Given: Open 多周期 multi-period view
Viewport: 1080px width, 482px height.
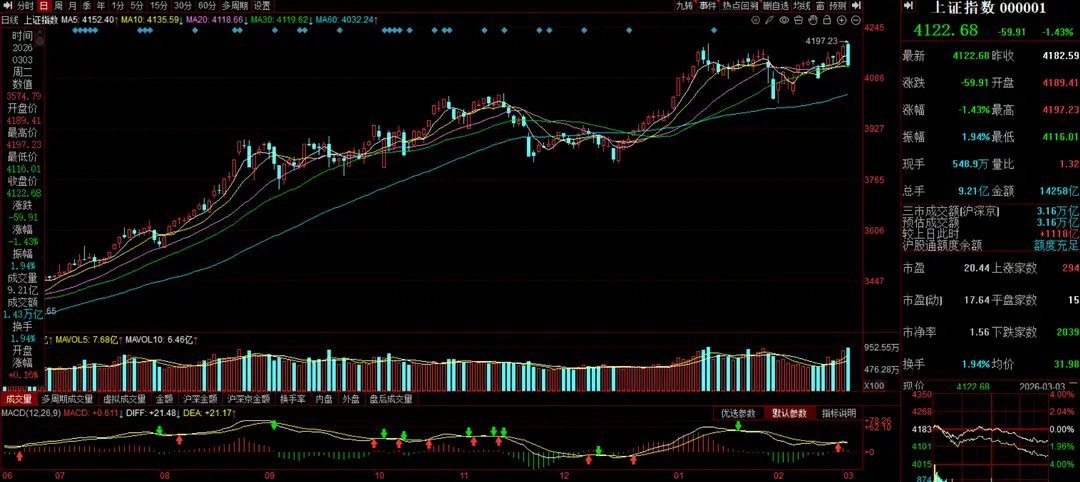Looking at the screenshot, I should [x=235, y=6].
